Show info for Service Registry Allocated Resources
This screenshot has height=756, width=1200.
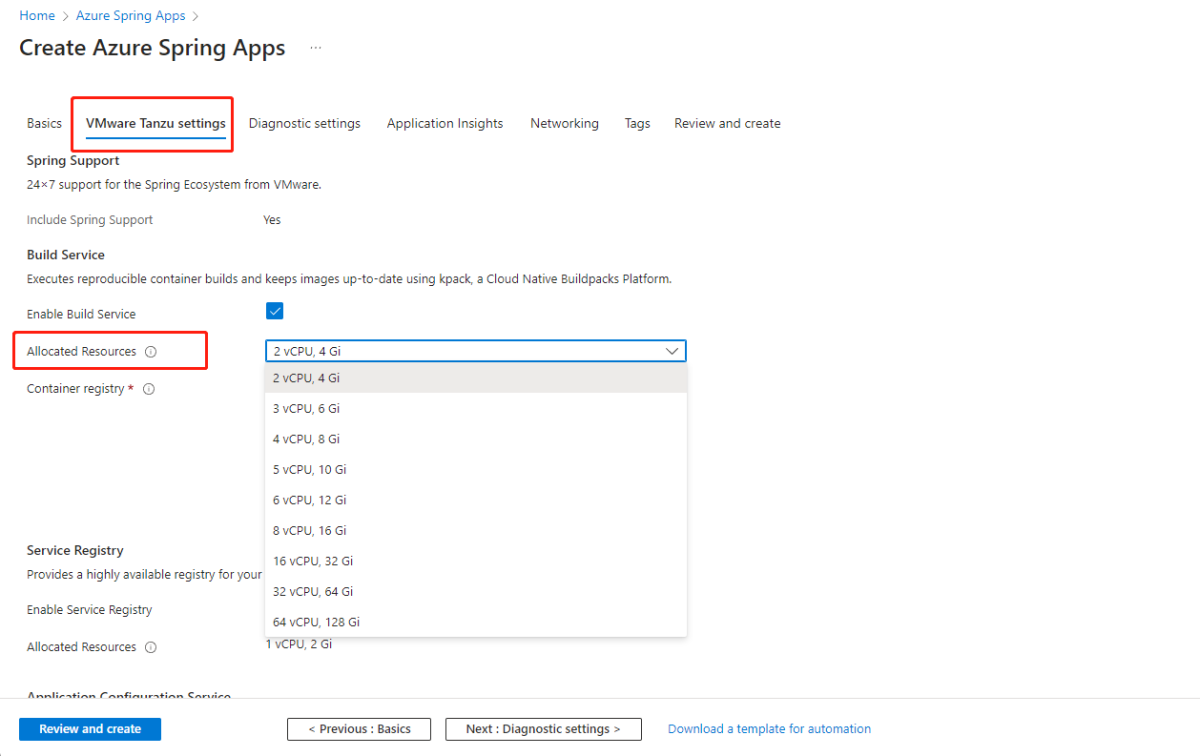pyautogui.click(x=151, y=647)
